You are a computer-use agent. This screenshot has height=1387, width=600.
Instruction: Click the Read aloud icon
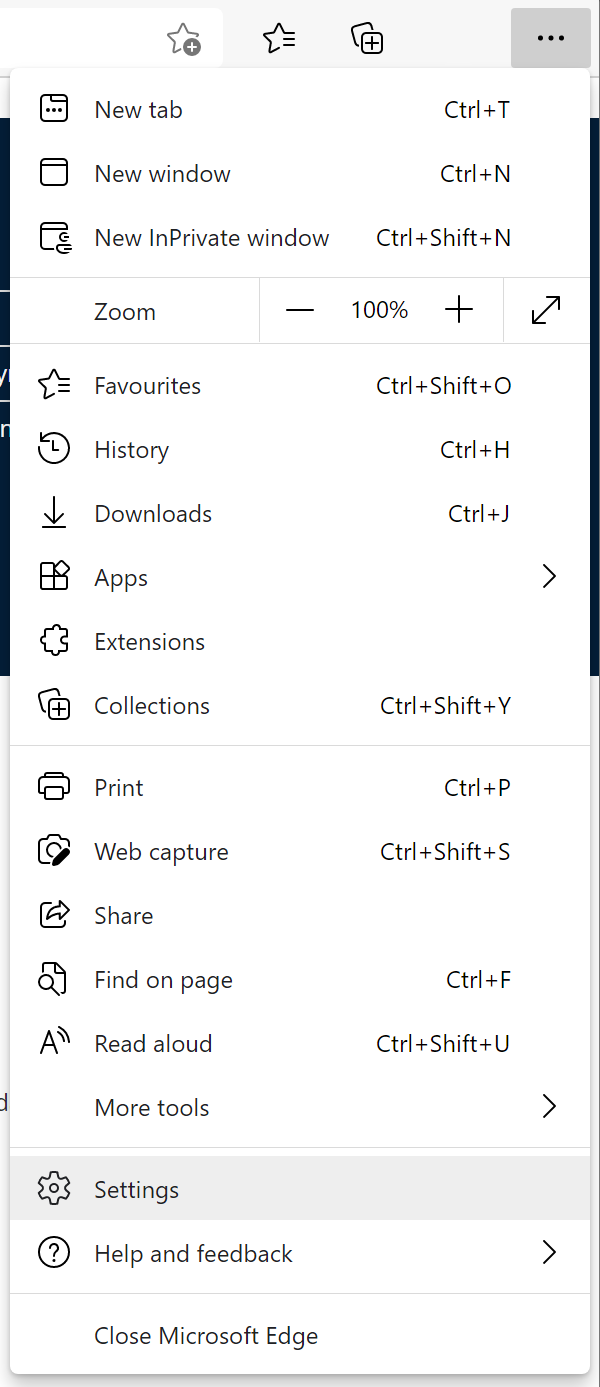pos(54,1043)
